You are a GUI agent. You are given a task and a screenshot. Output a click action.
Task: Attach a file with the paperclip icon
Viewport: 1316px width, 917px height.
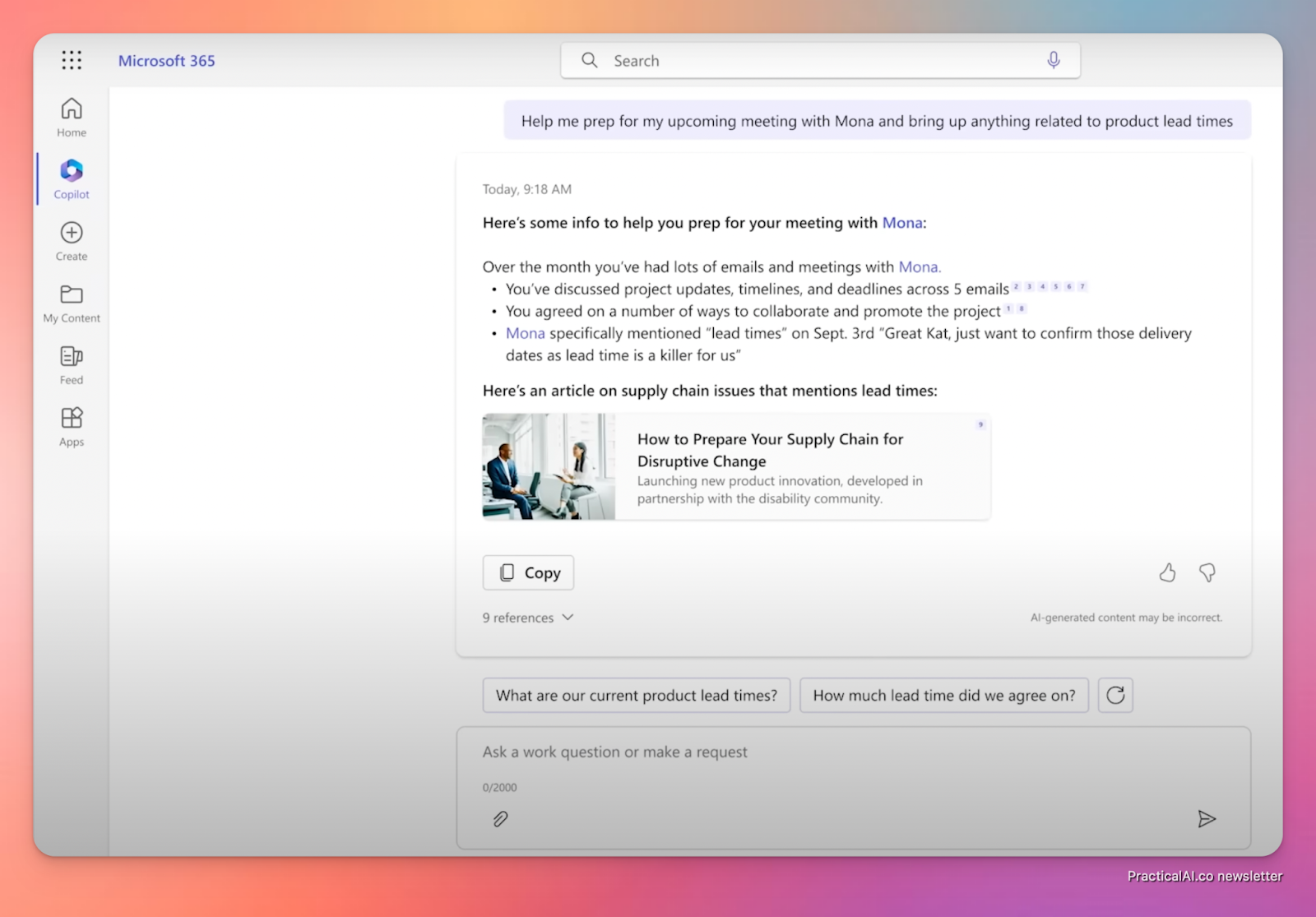coord(500,819)
